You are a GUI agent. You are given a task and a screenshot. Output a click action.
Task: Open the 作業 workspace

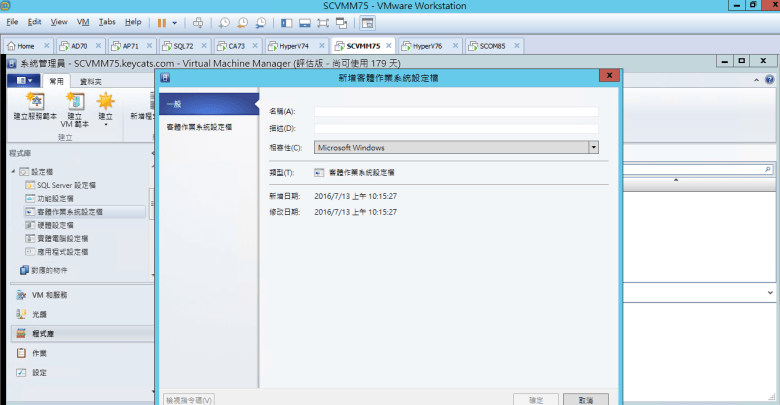click(38, 353)
